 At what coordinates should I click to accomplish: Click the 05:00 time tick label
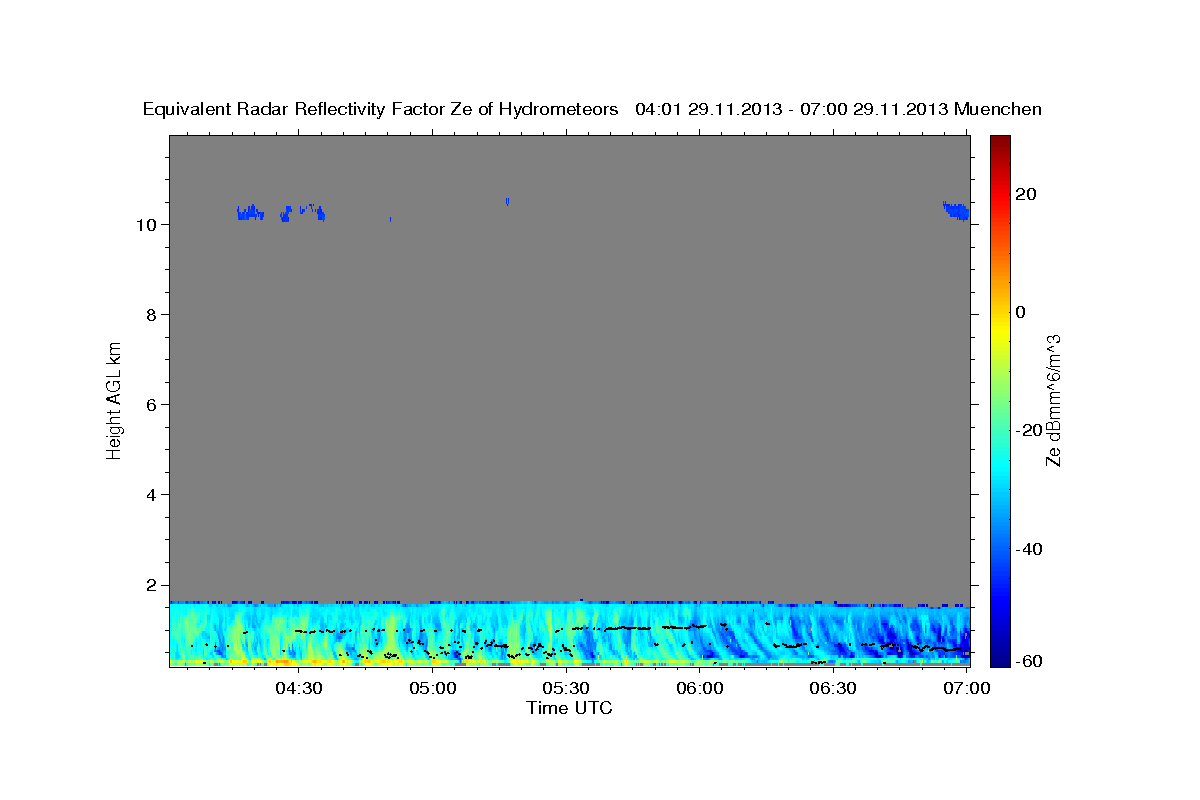[432, 688]
